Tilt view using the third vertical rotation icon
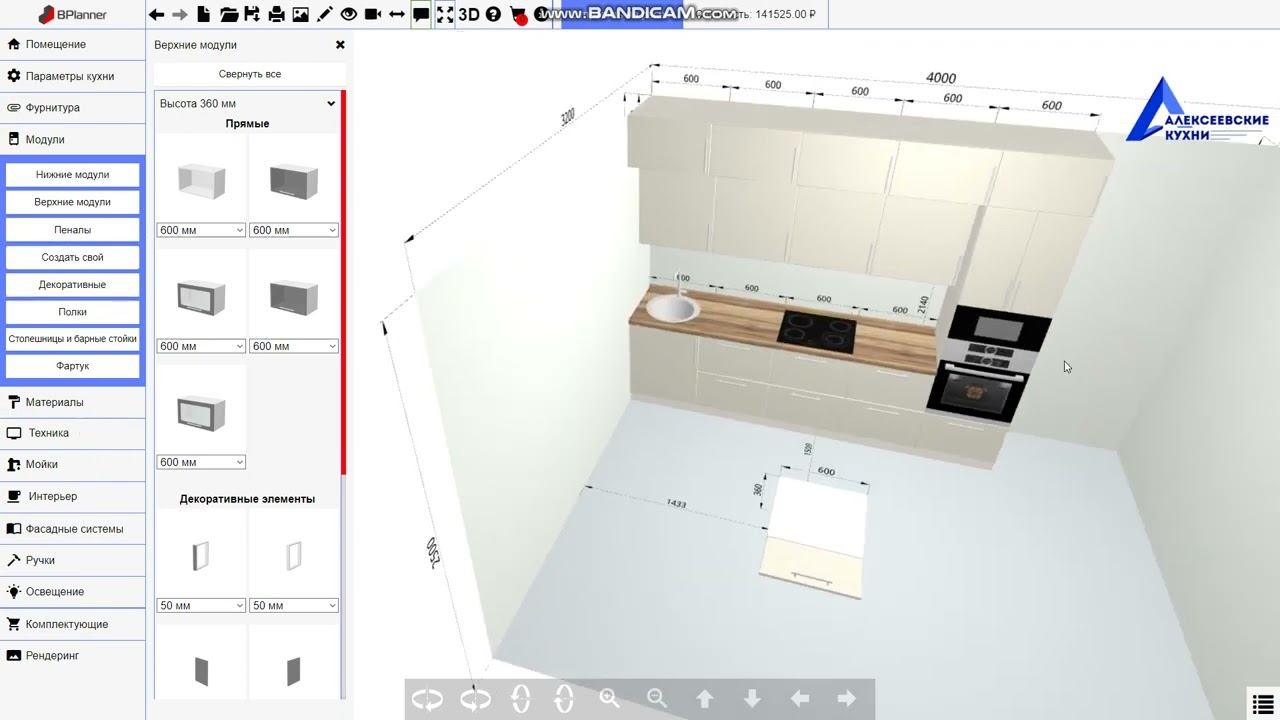1280x720 pixels. [x=521, y=699]
